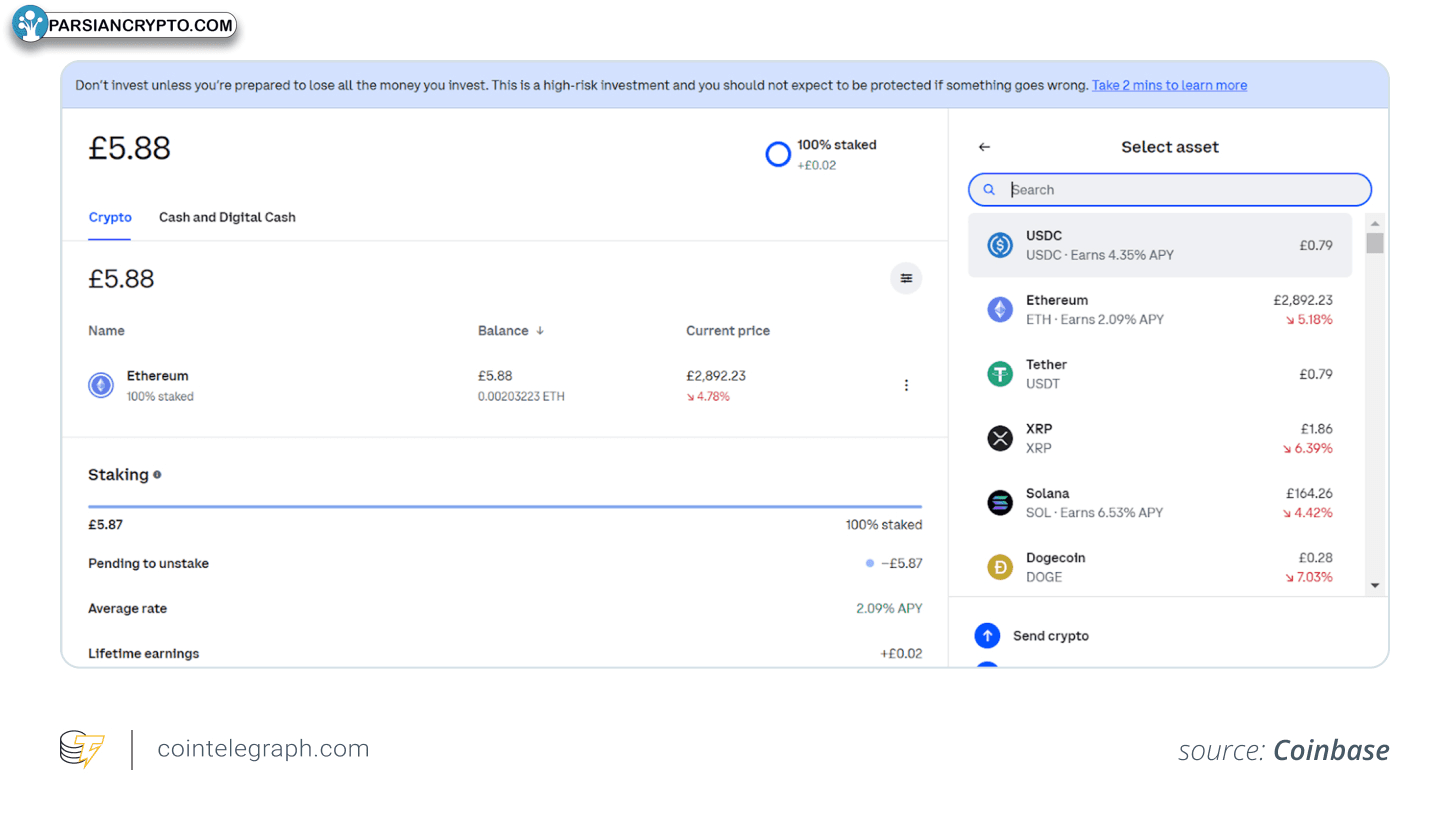Click the 2.09% APY average rate

pyautogui.click(x=889, y=608)
